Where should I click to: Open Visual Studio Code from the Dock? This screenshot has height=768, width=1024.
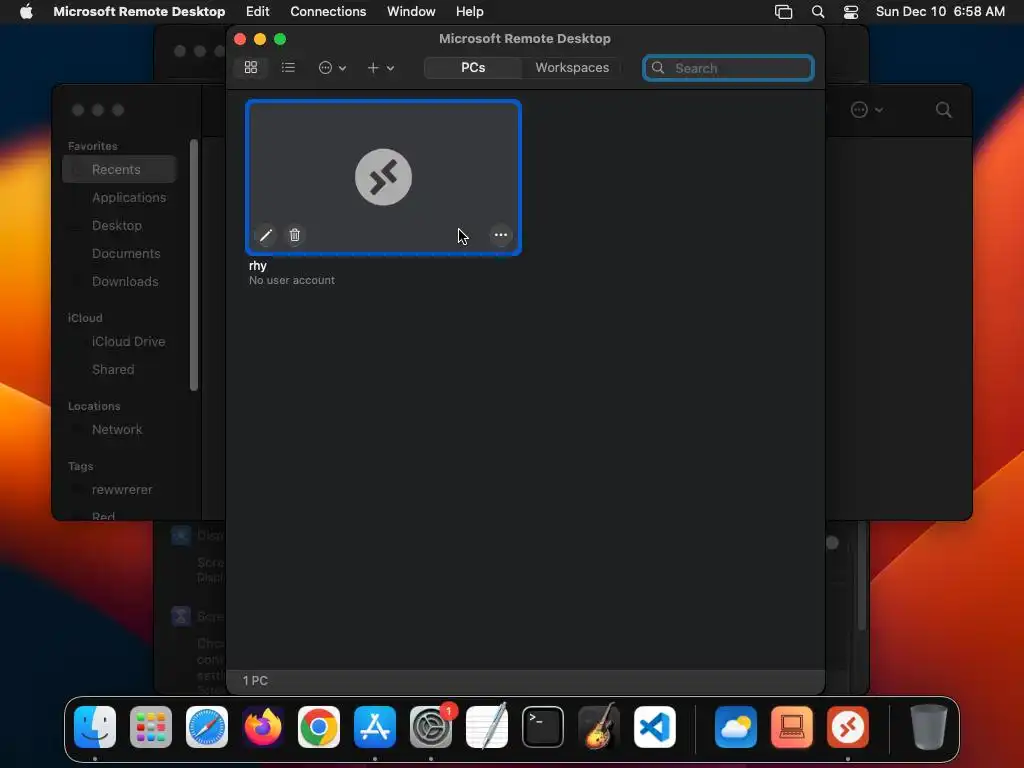tap(655, 727)
